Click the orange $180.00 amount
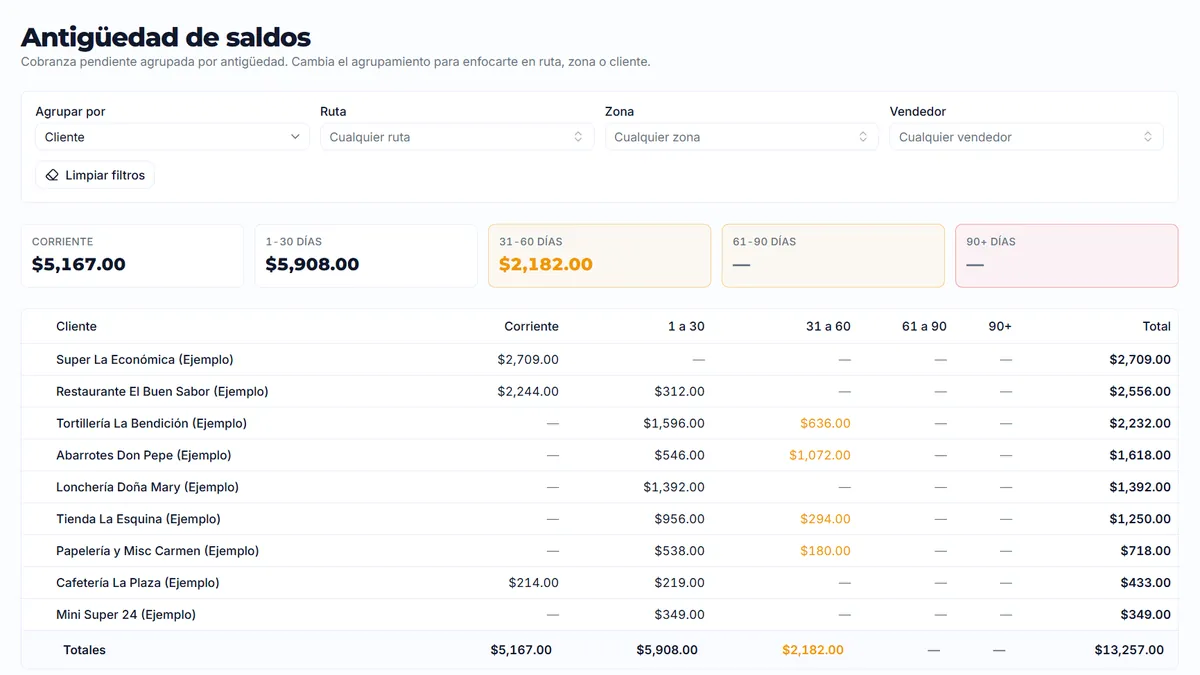This screenshot has width=1200, height=675. [825, 552]
